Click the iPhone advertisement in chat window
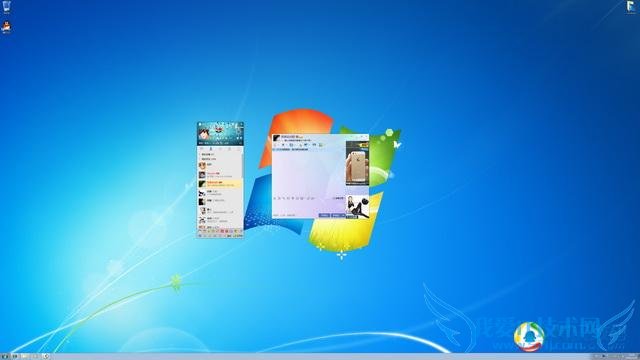The width and height of the screenshot is (640, 360). tap(357, 163)
